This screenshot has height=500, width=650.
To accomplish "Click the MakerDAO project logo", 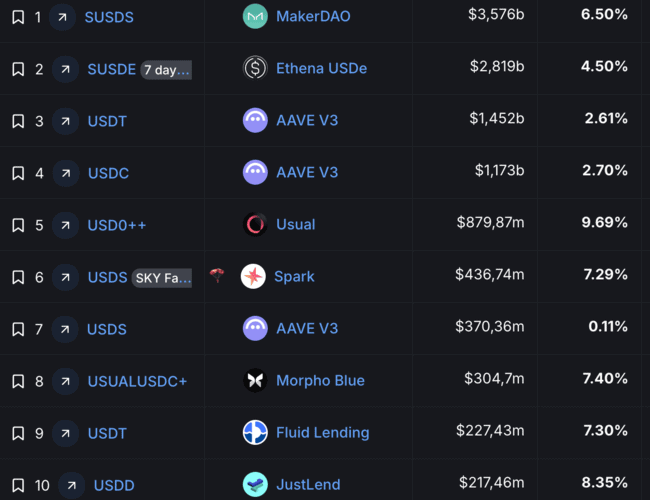I will pos(255,16).
